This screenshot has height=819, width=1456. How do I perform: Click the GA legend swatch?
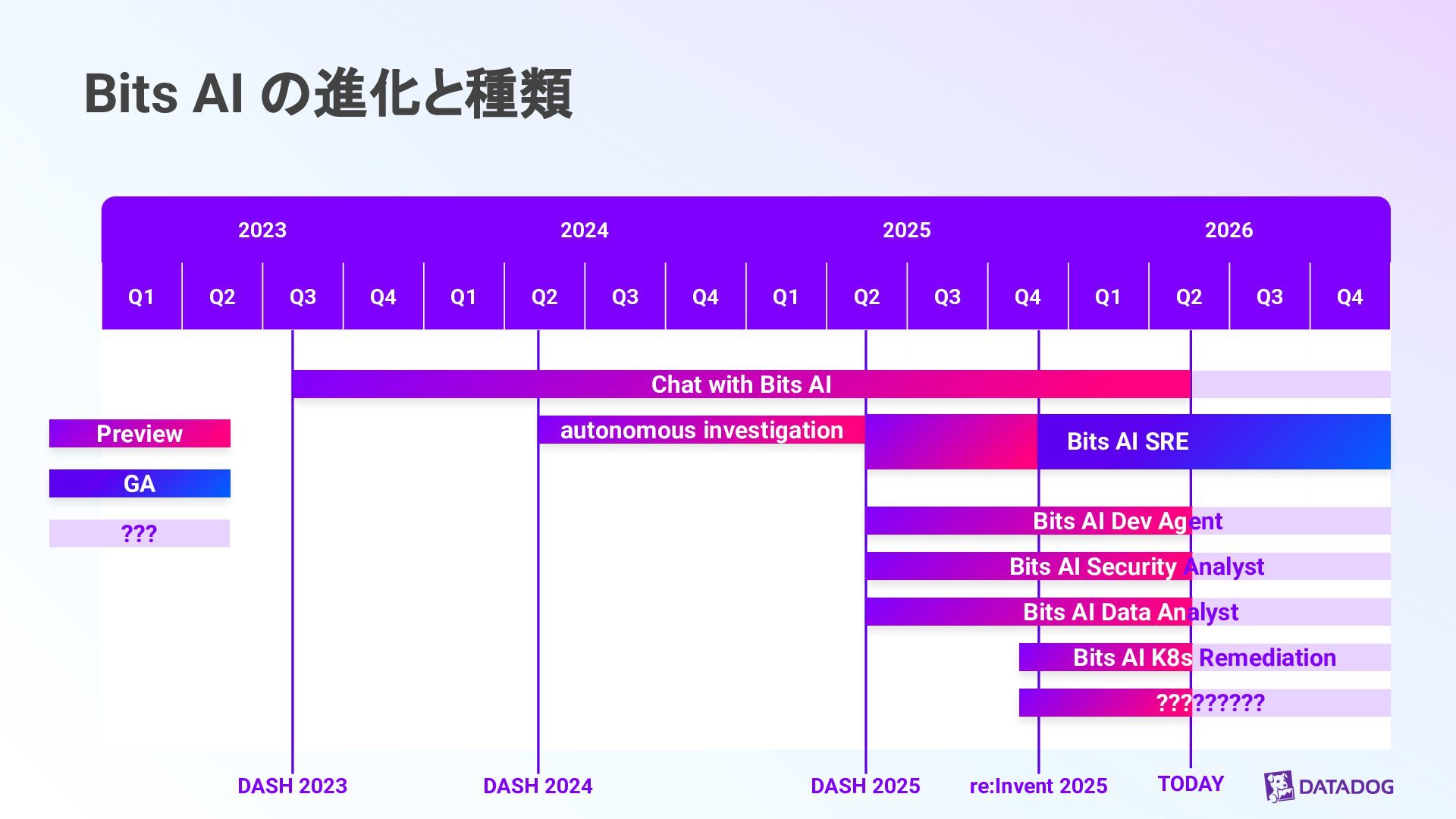point(140,484)
